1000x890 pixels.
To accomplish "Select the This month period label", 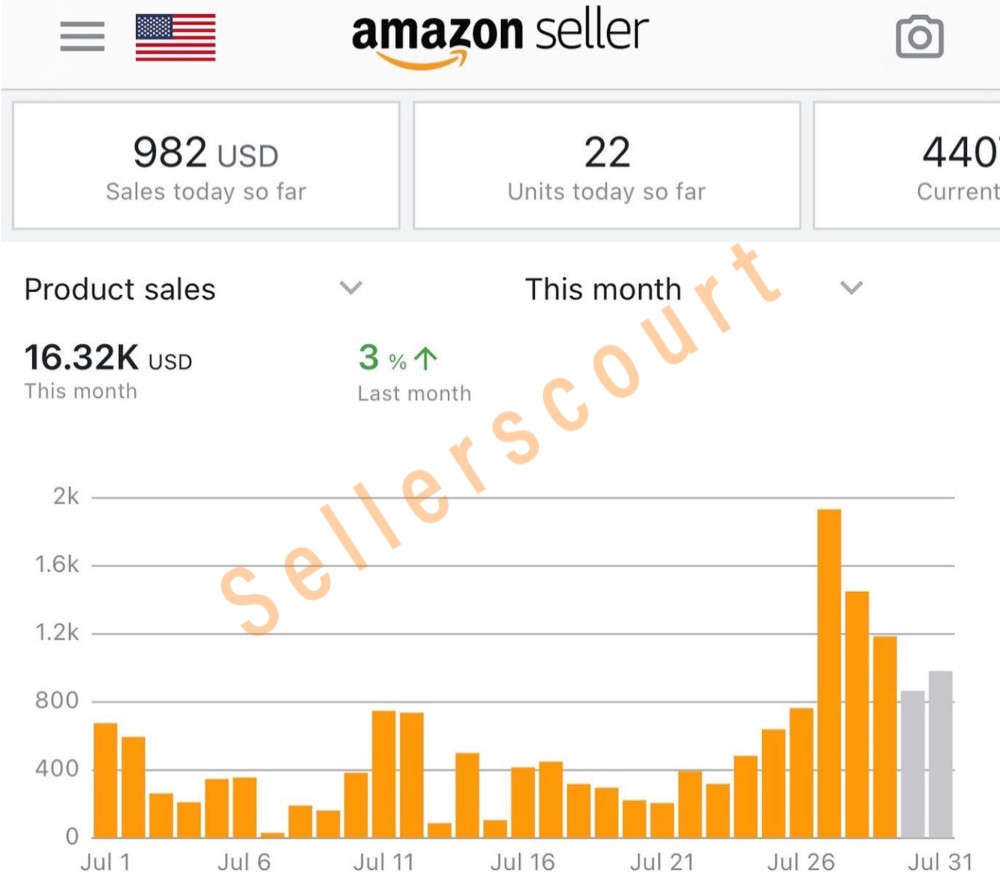I will click(x=603, y=290).
